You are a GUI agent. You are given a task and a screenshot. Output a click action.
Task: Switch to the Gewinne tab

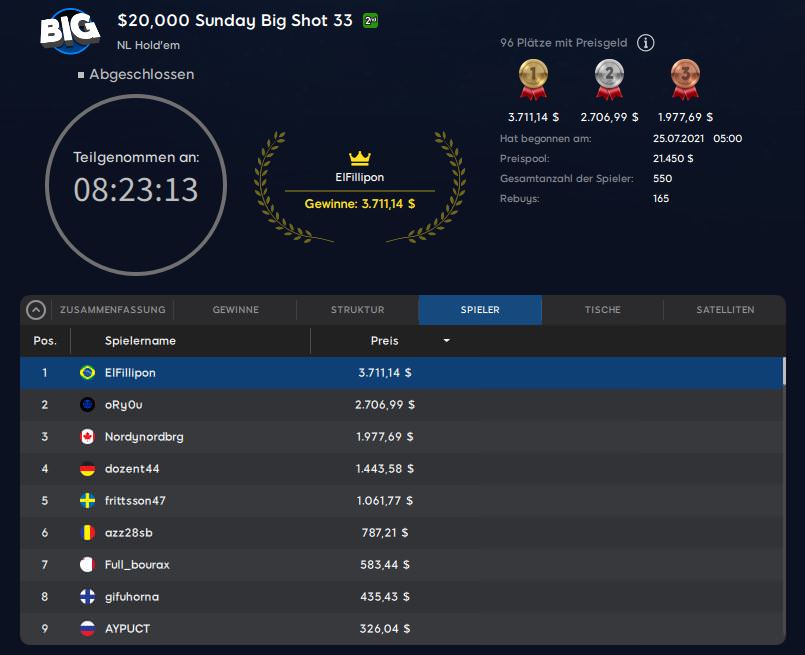(236, 310)
